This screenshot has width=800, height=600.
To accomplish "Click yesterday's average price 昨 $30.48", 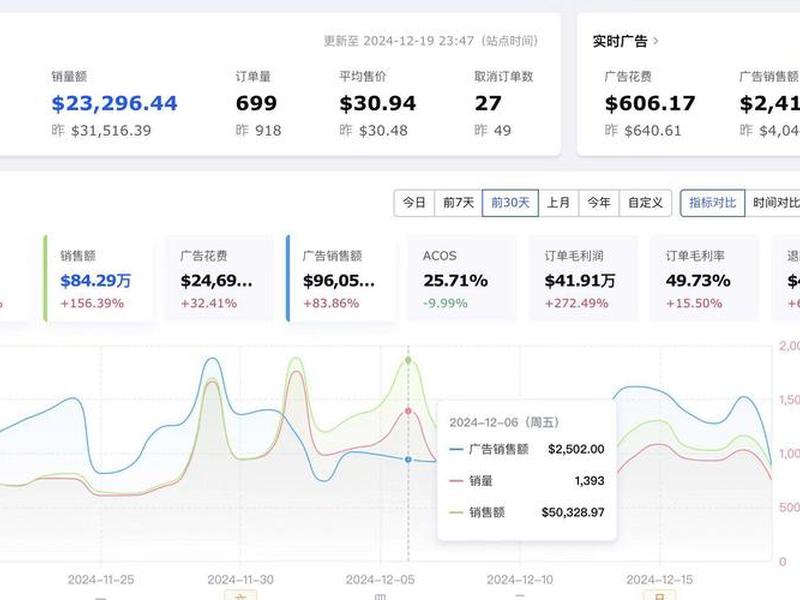I will (373, 131).
